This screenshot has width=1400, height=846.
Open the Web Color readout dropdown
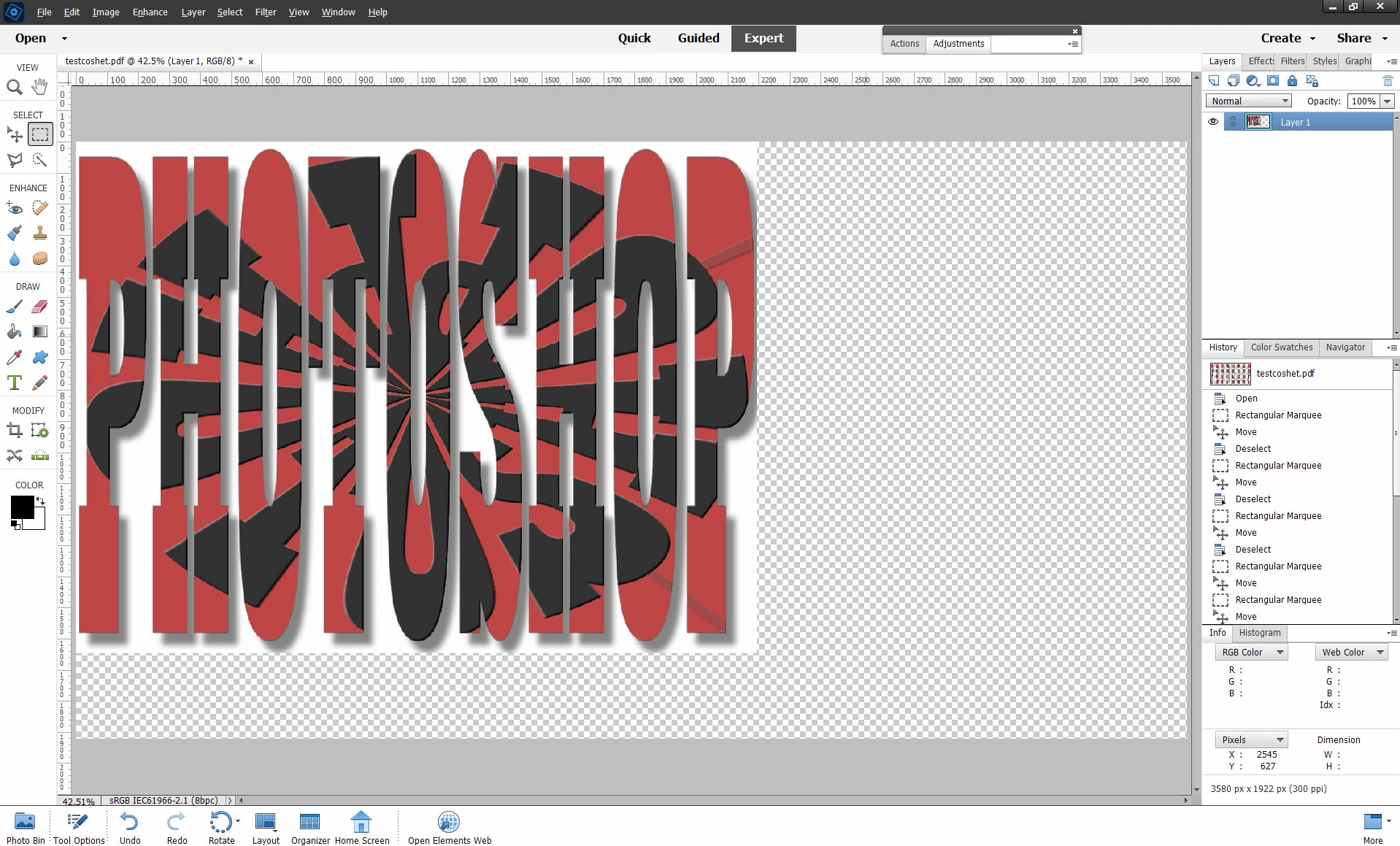coord(1352,653)
